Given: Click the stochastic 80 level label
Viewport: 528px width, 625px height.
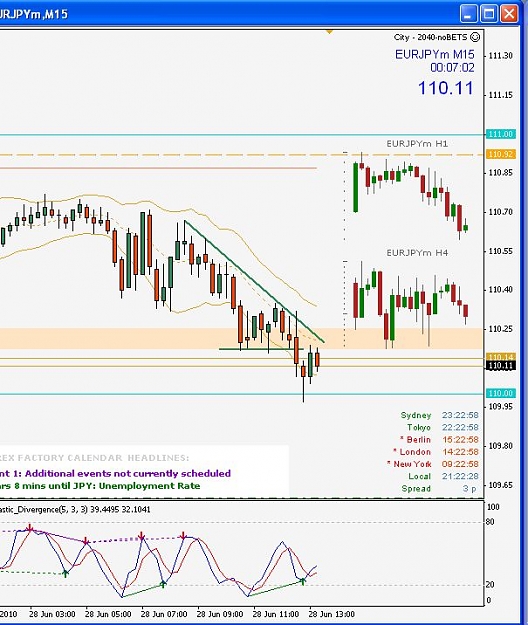Looking at the screenshot, I should pyautogui.click(x=490, y=522).
